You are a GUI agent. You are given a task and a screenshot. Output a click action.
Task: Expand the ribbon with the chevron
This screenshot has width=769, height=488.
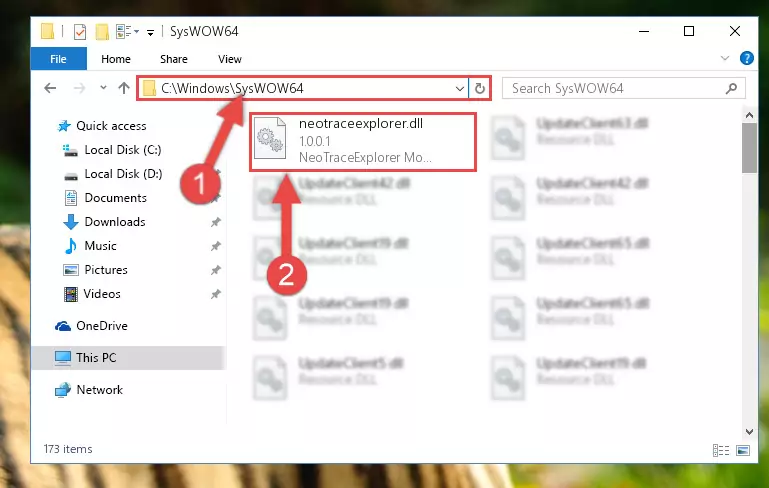click(725, 58)
